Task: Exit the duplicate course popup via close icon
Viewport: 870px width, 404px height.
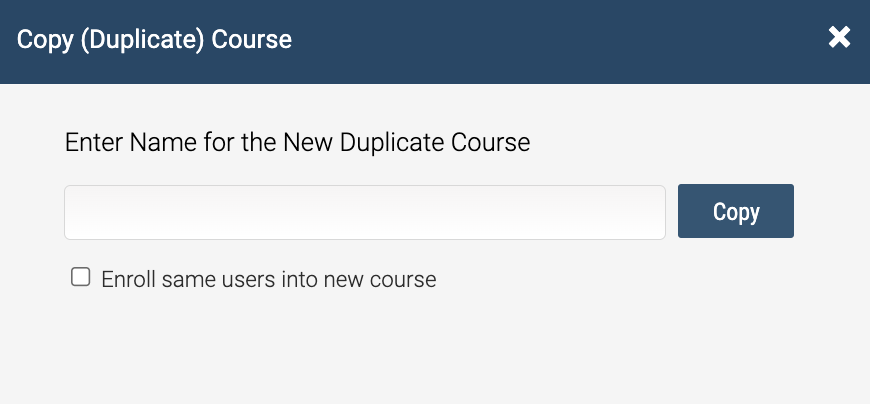Action: [839, 38]
